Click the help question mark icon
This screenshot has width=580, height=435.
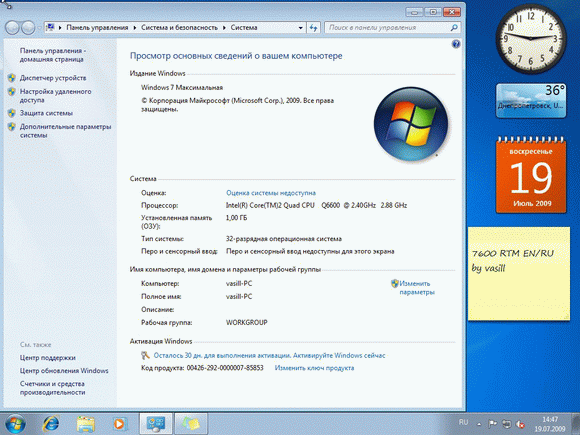tap(456, 44)
